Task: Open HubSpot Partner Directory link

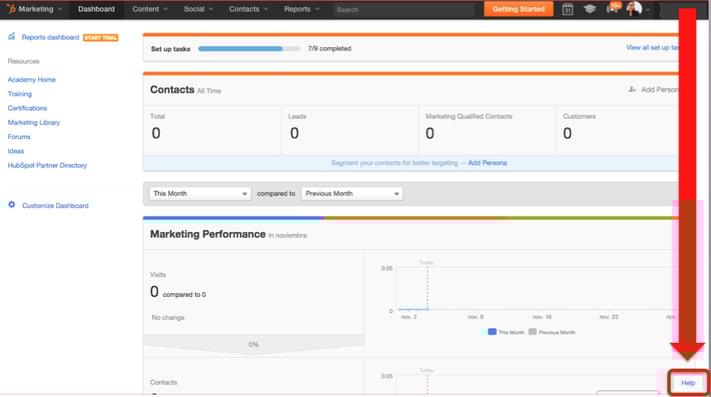Action: point(47,165)
